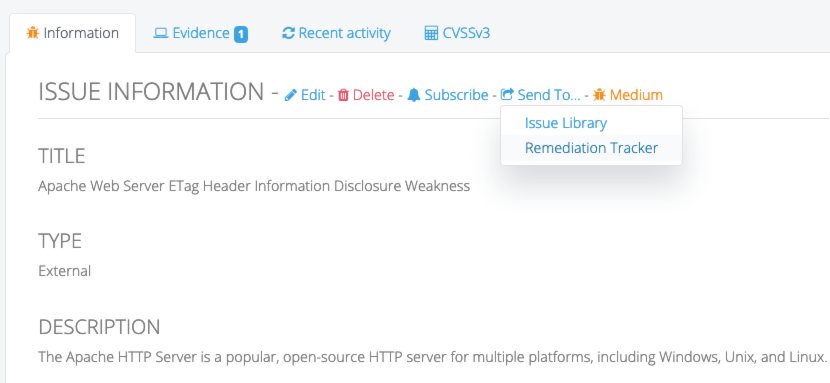Click the Evidence count badge showing 1
Screen dimensions: 830x383
[x=241, y=35]
